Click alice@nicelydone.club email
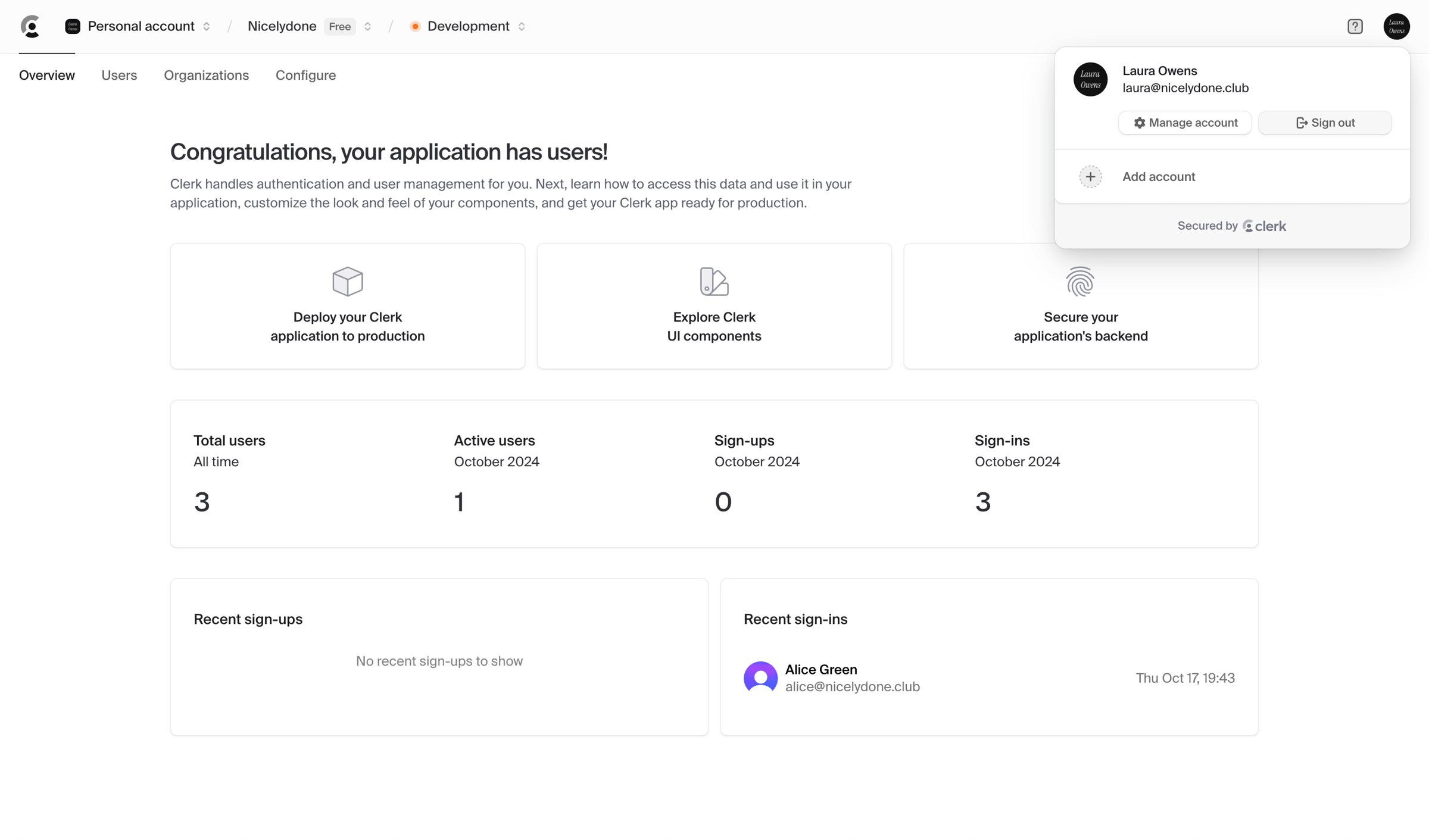 (853, 686)
